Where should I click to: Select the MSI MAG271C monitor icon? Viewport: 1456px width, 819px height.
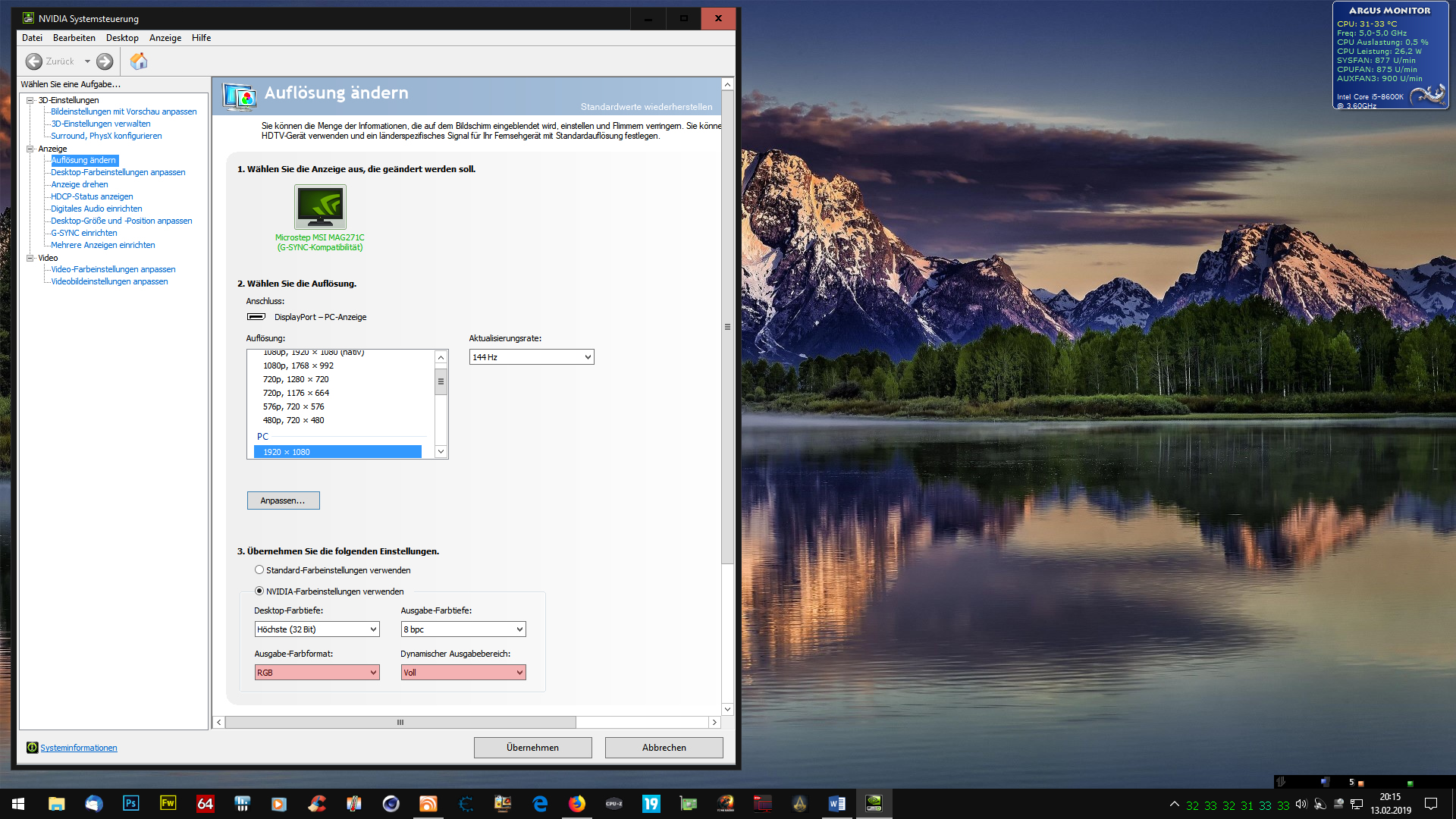[x=320, y=207]
